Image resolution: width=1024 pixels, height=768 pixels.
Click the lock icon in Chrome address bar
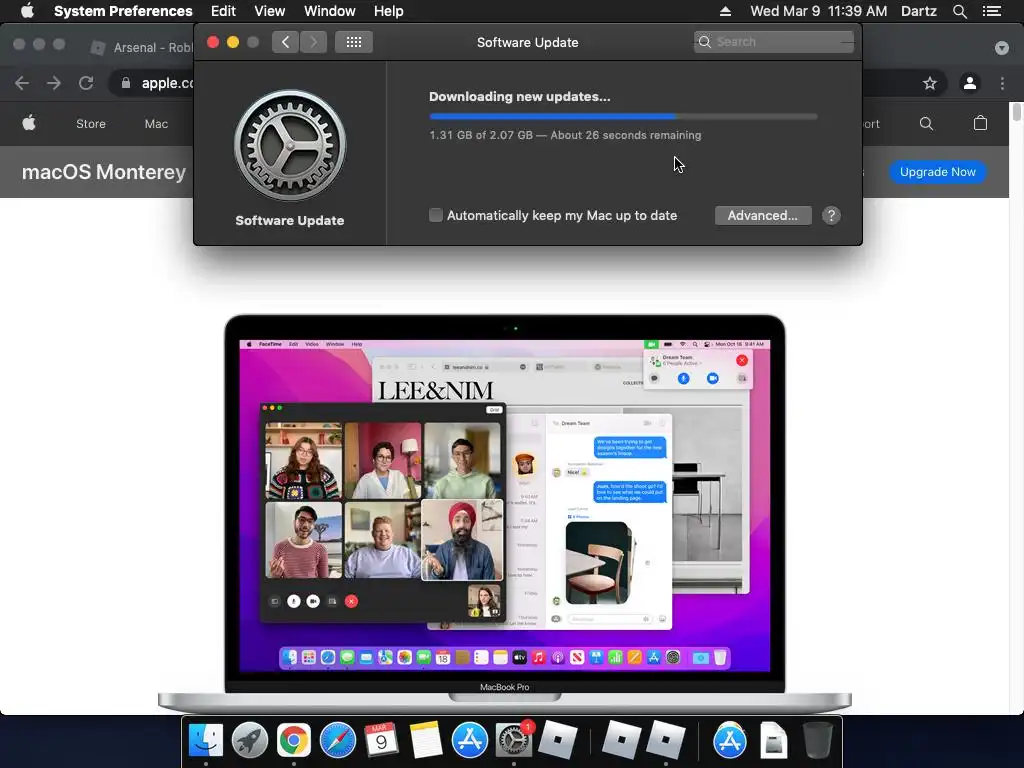tap(126, 83)
